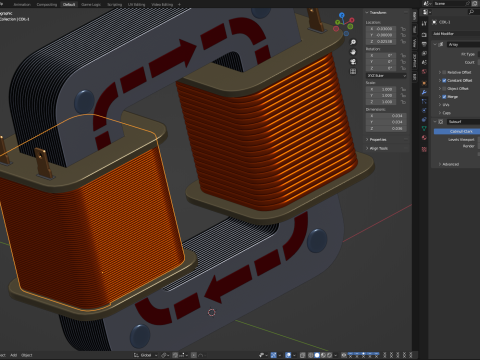Lock the Scale Z value
Viewport: 480px width, 360px height.
point(403,102)
